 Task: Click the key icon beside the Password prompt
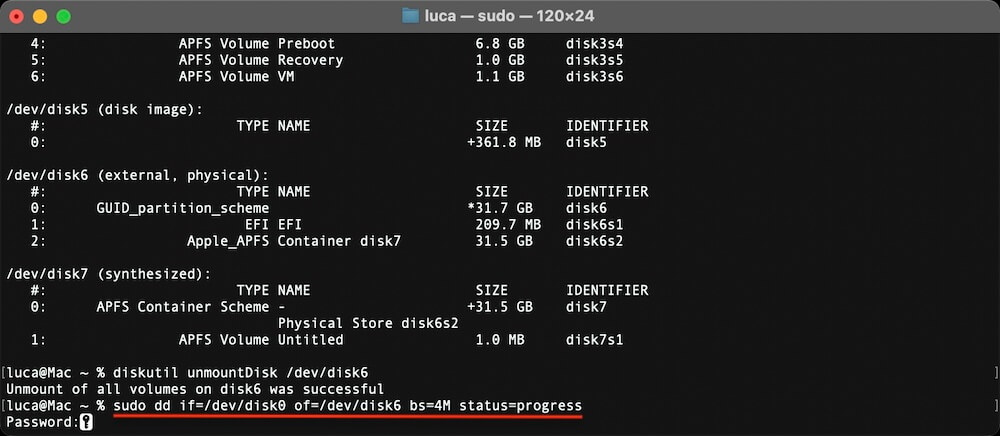tap(86, 423)
